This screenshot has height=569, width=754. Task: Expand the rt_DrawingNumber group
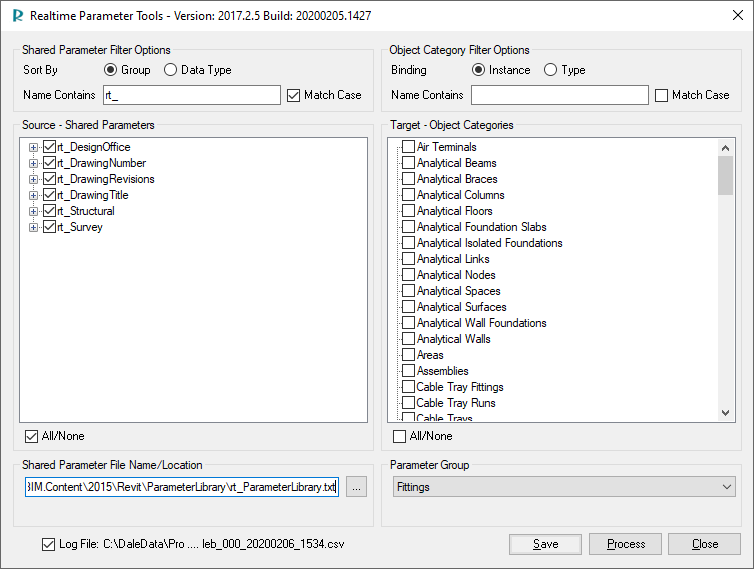33,164
